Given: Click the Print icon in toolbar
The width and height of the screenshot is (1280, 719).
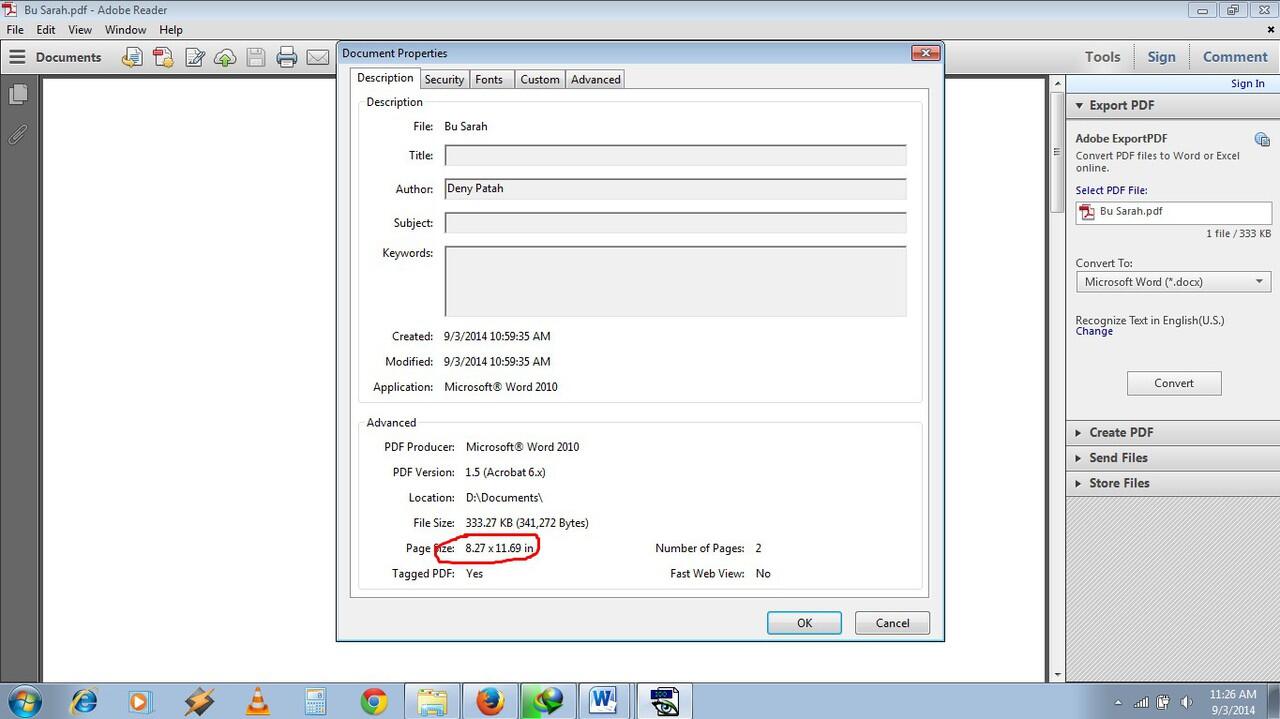Looking at the screenshot, I should point(287,57).
